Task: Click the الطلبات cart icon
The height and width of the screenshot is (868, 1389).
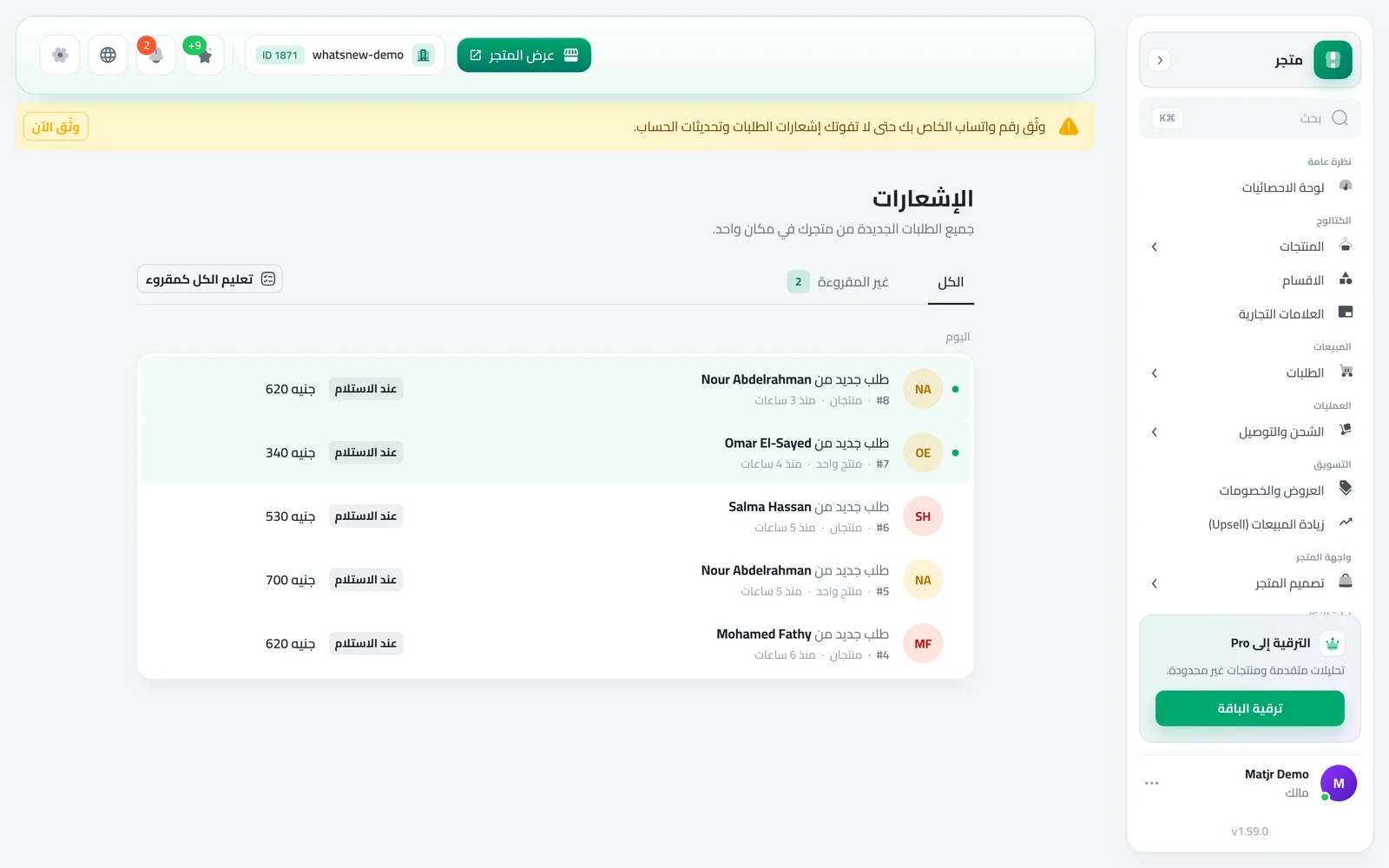Action: click(1346, 372)
